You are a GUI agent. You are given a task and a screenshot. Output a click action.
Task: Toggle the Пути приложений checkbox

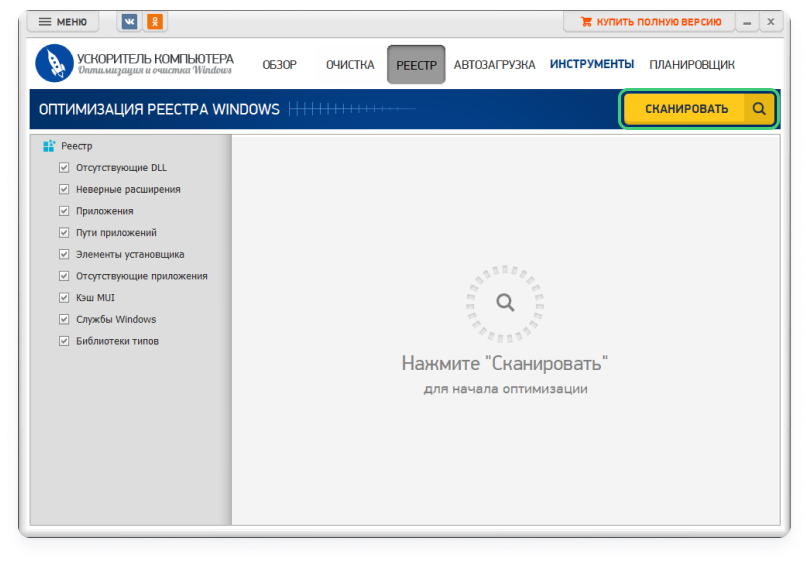[x=64, y=233]
